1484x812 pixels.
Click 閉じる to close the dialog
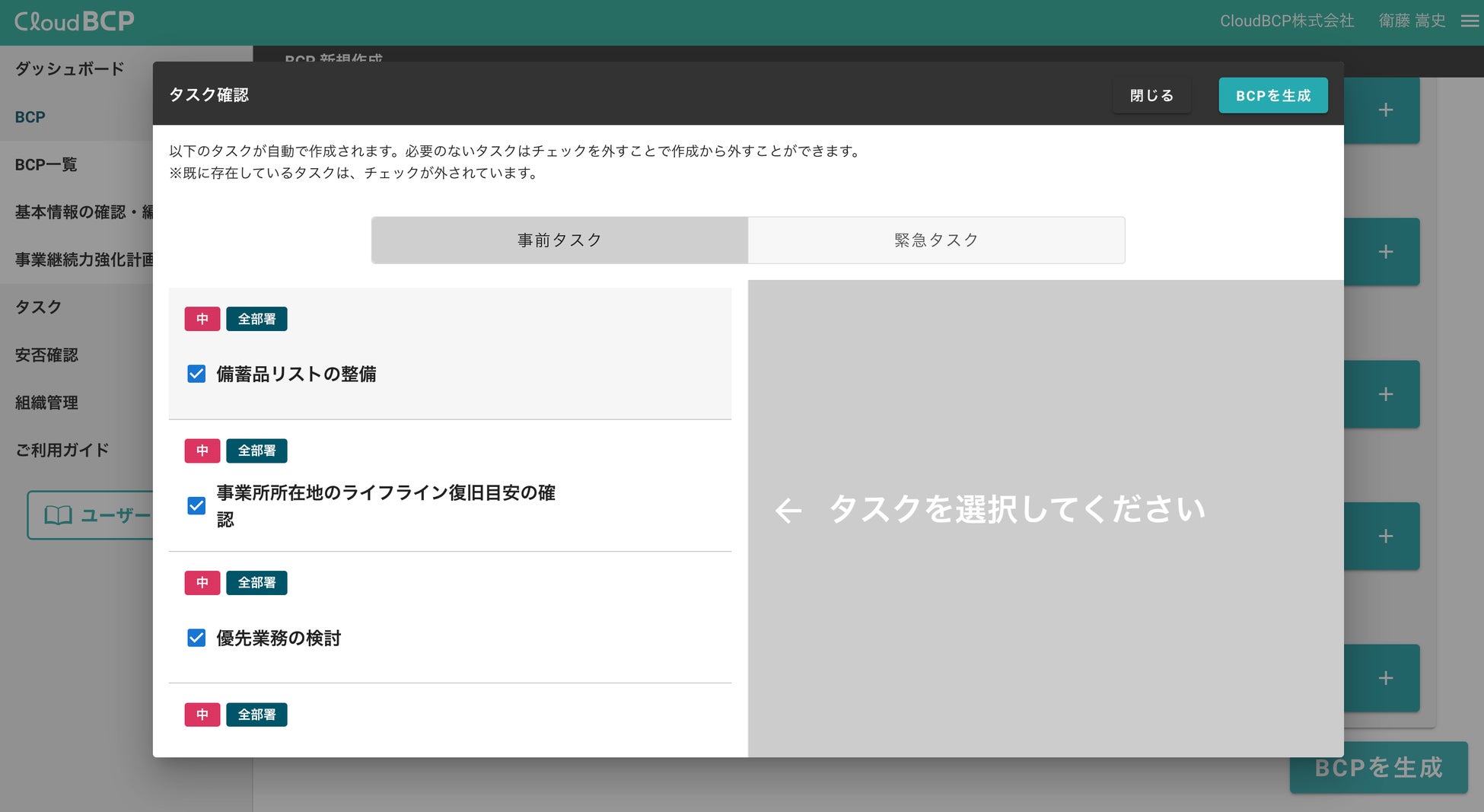1151,95
